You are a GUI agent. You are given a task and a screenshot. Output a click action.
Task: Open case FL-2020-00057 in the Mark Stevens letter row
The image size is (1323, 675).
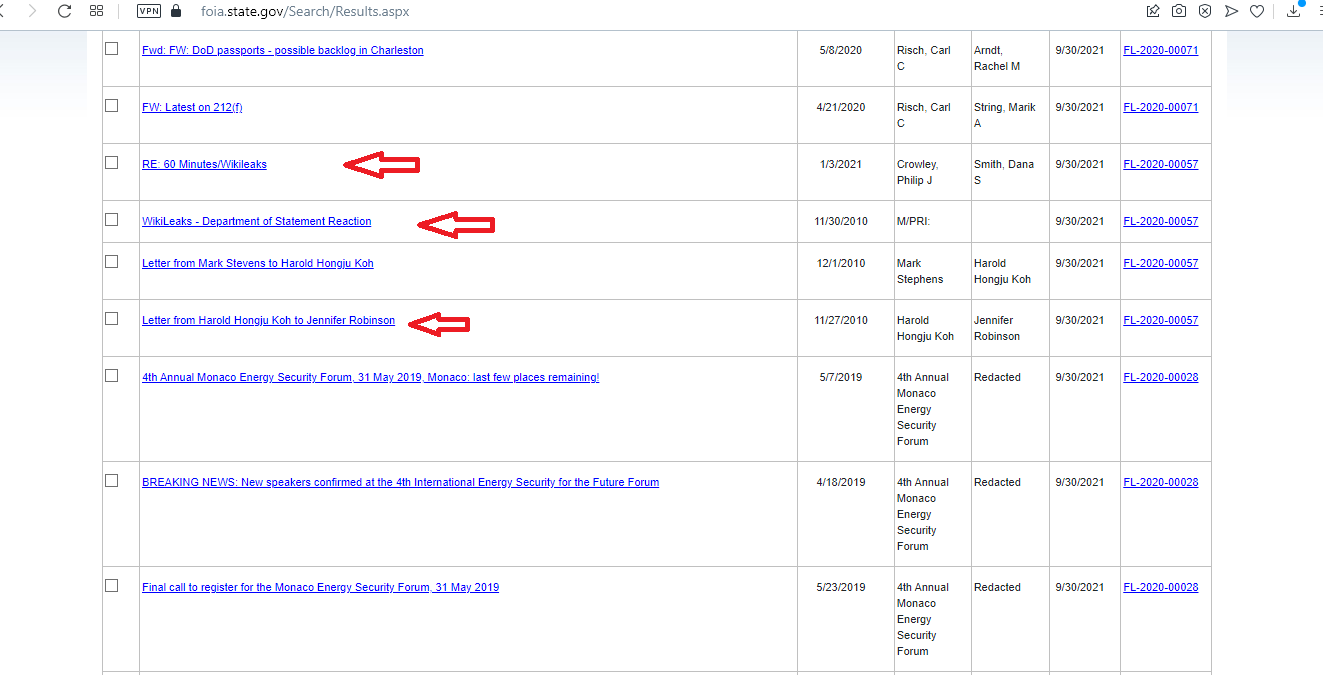tap(1161, 263)
